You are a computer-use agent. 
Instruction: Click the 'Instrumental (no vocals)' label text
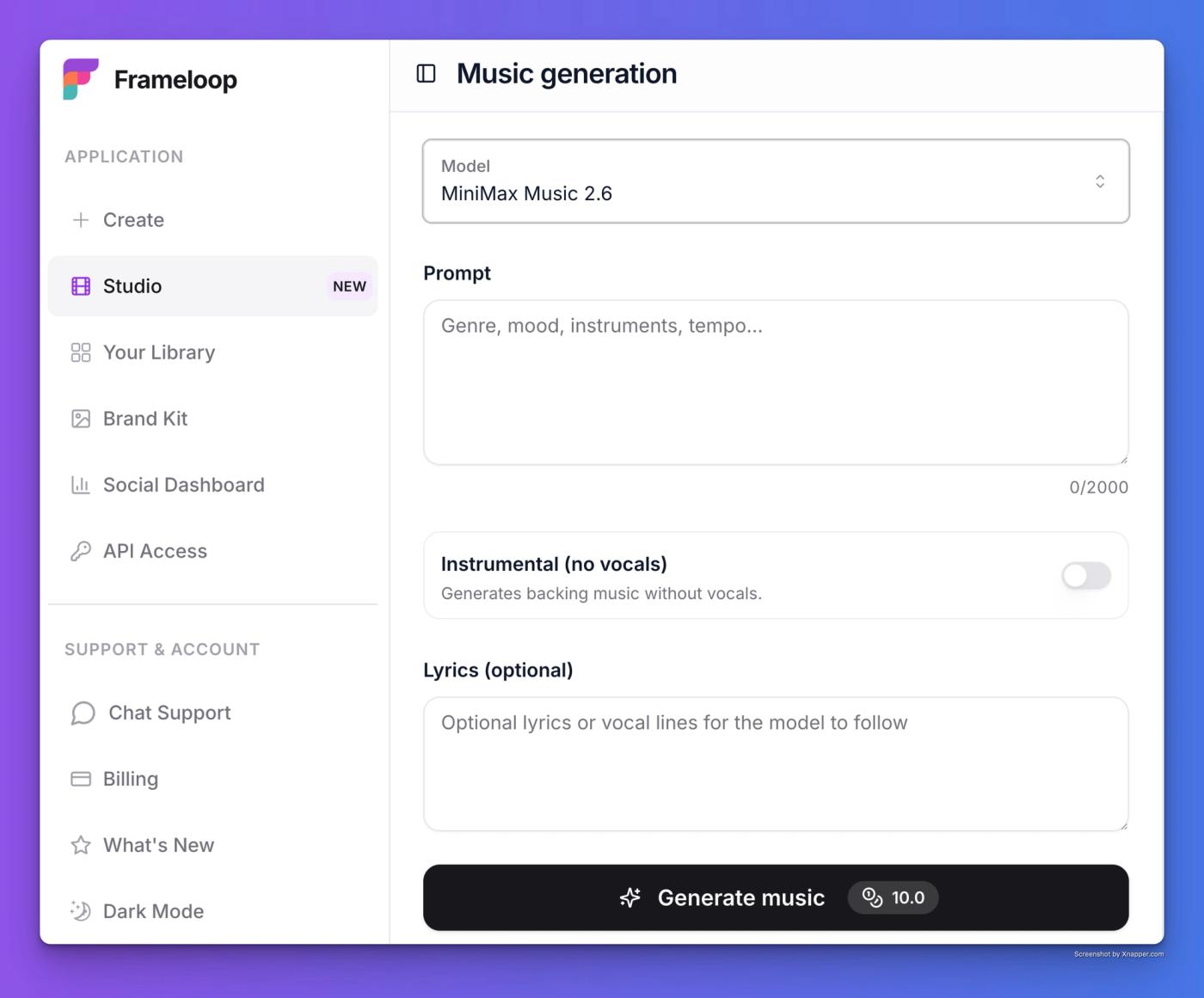pos(554,564)
